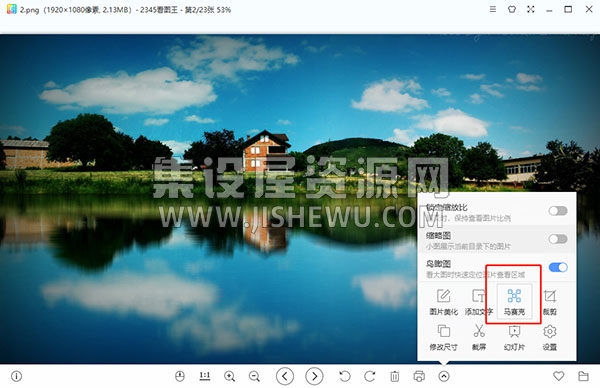
Task: Go to the next image
Action: click(314, 376)
